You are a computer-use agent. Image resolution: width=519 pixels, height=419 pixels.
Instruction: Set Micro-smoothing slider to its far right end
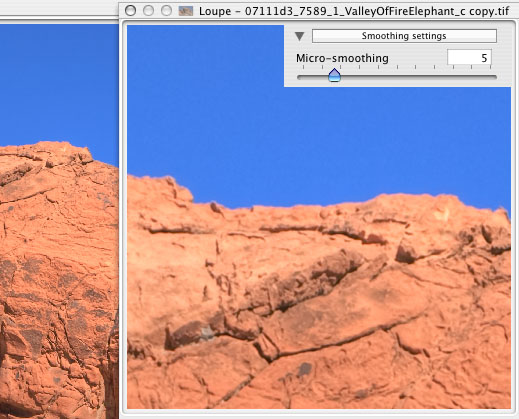[x=495, y=77]
